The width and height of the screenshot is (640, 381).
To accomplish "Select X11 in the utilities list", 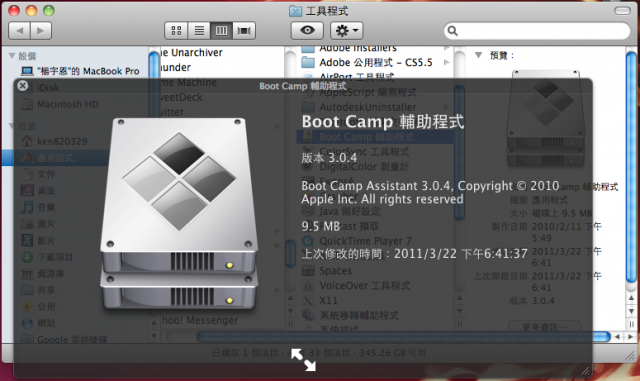I will [x=320, y=301].
